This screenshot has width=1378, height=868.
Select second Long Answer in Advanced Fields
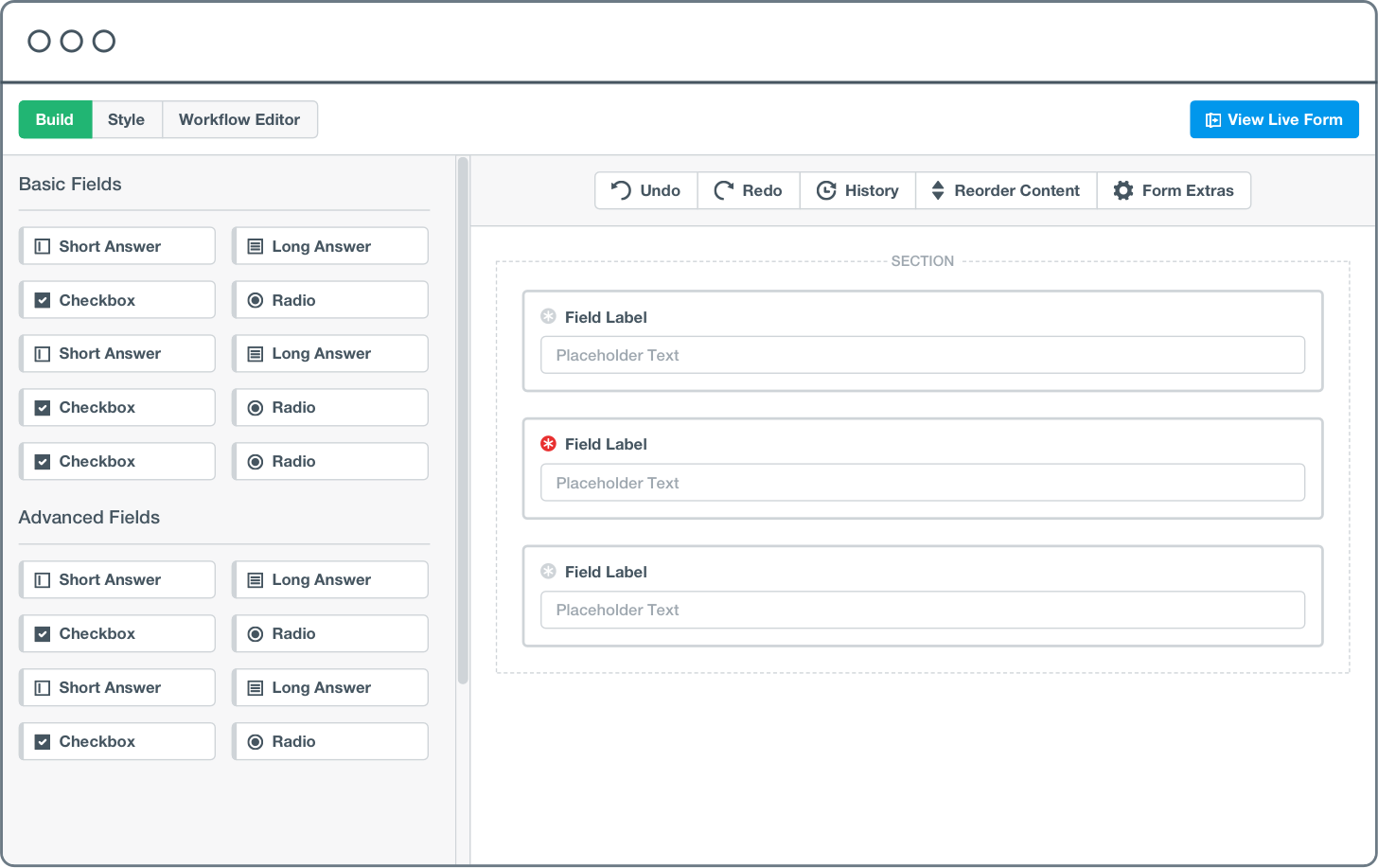pyautogui.click(x=330, y=687)
